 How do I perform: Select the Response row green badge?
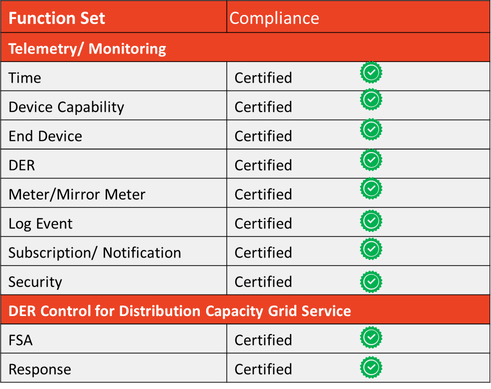click(x=371, y=368)
